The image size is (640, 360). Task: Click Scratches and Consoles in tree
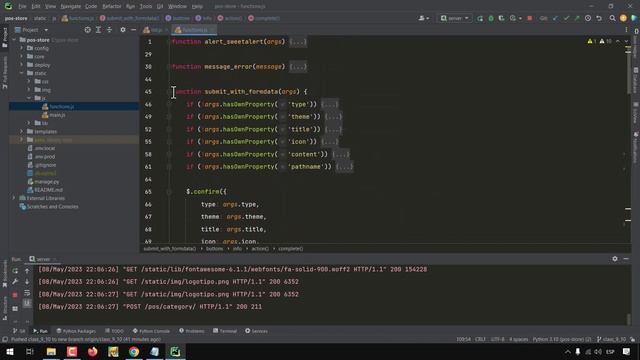tap(52, 207)
